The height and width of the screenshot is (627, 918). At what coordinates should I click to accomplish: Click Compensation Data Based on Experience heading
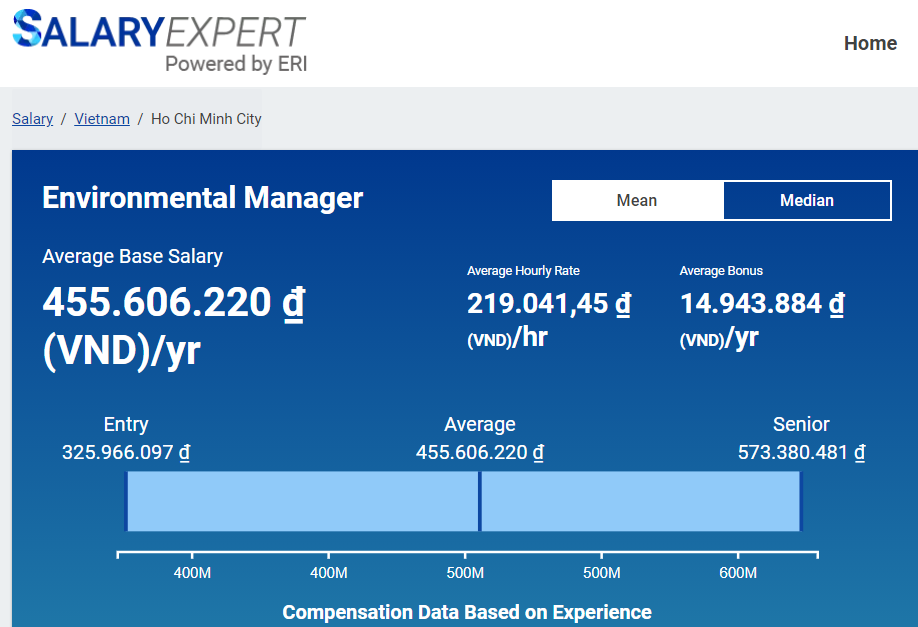(467, 612)
